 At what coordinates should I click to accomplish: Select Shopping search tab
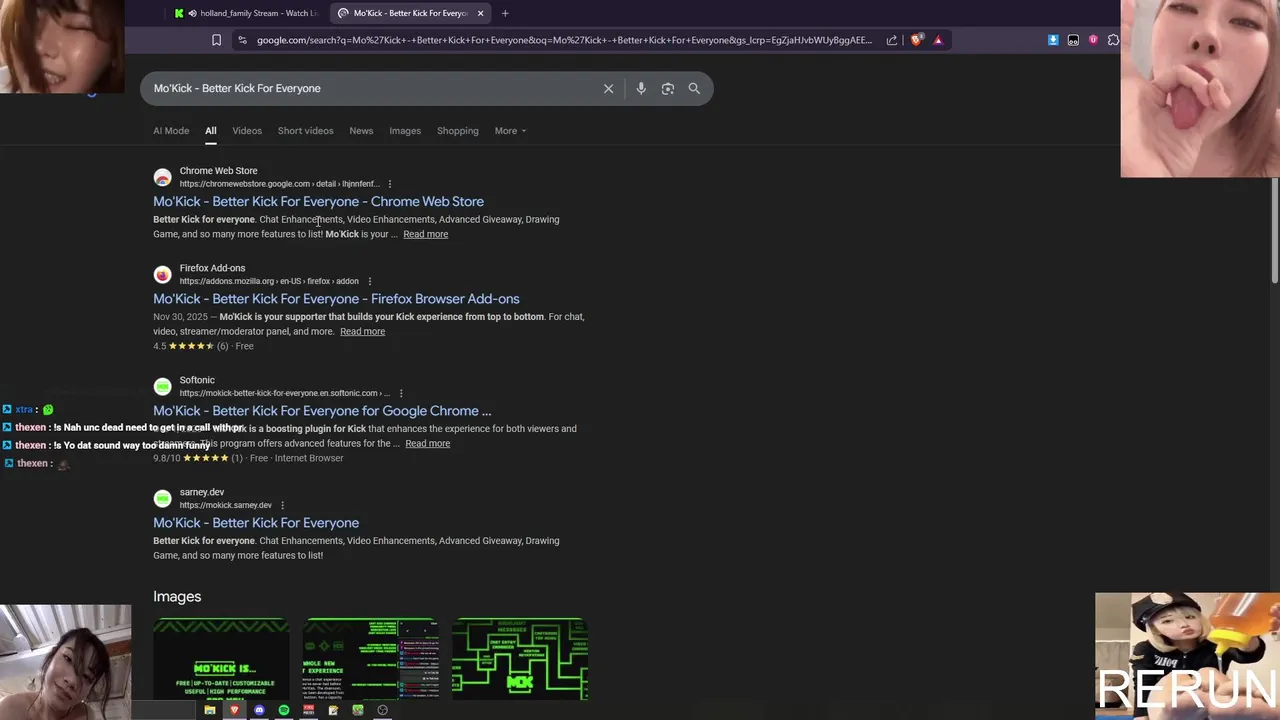point(458,131)
